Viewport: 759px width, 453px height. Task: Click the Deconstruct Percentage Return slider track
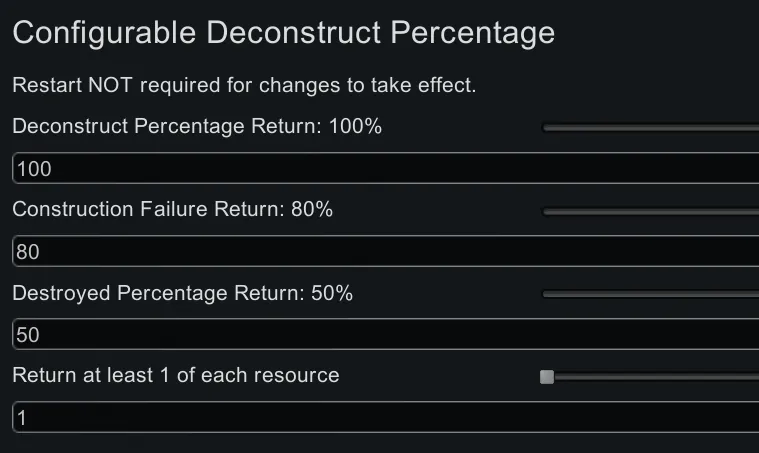(x=650, y=128)
